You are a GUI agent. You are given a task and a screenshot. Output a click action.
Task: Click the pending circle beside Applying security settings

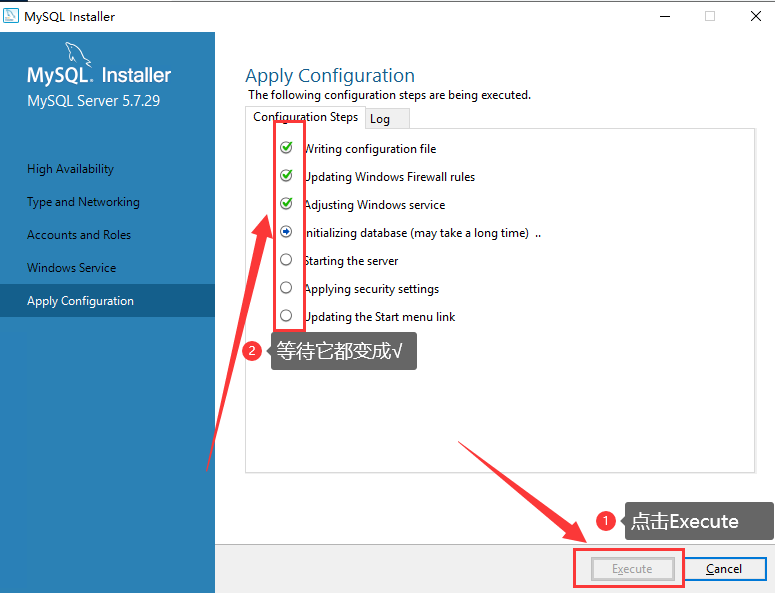286,288
